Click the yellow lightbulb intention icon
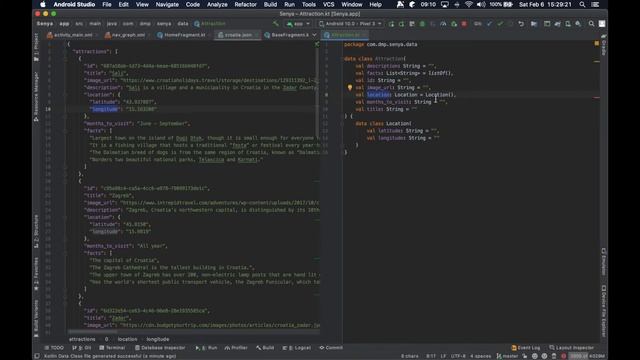The image size is (640, 360). pos(350,87)
